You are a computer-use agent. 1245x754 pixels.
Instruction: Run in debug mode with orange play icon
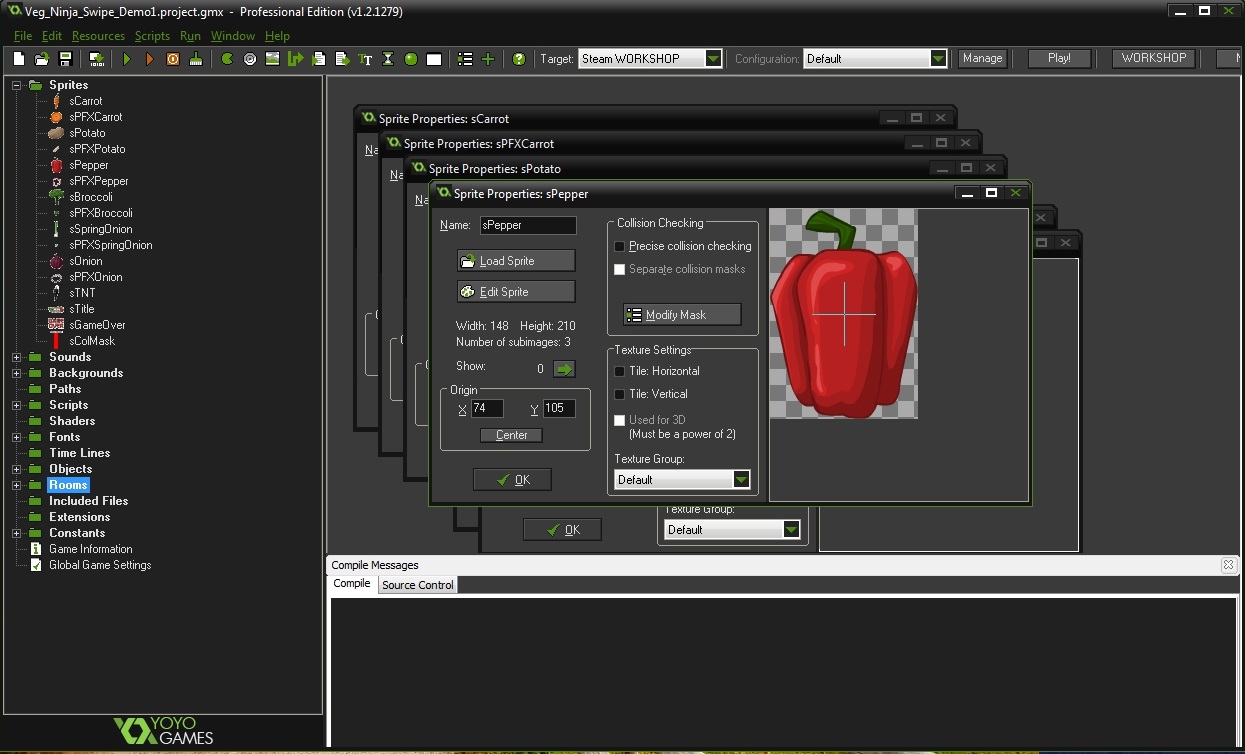(150, 59)
